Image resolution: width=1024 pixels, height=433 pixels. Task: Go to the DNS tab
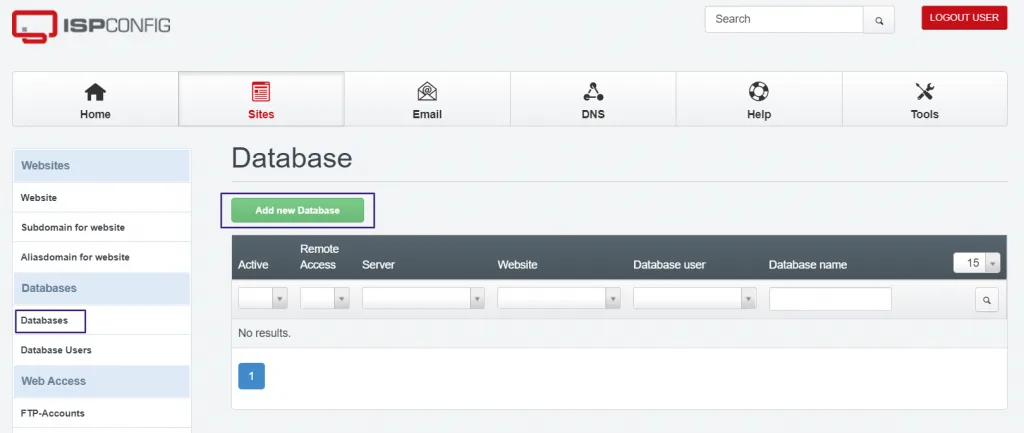(593, 99)
